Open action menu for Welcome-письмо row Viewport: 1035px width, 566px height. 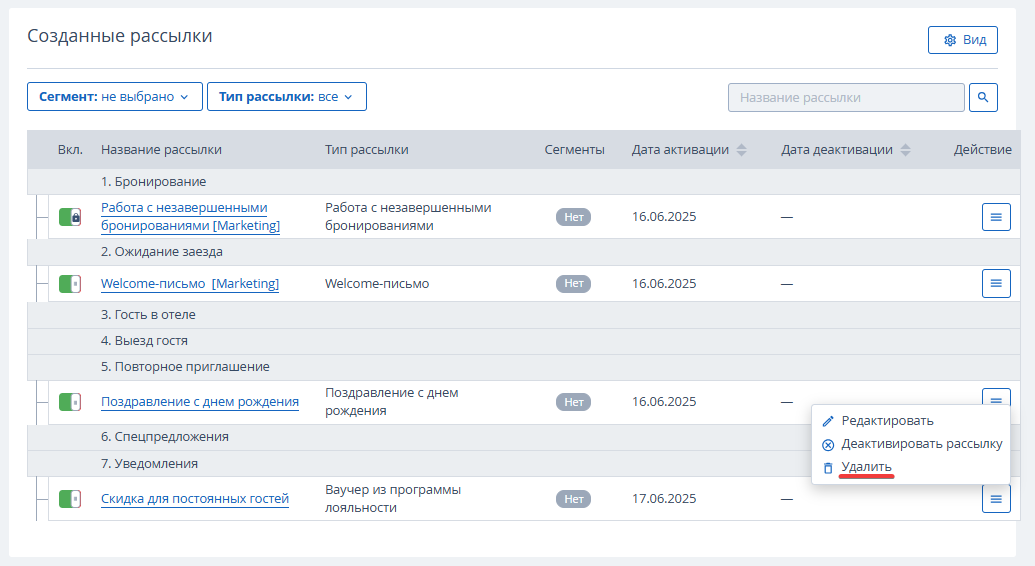tap(996, 283)
